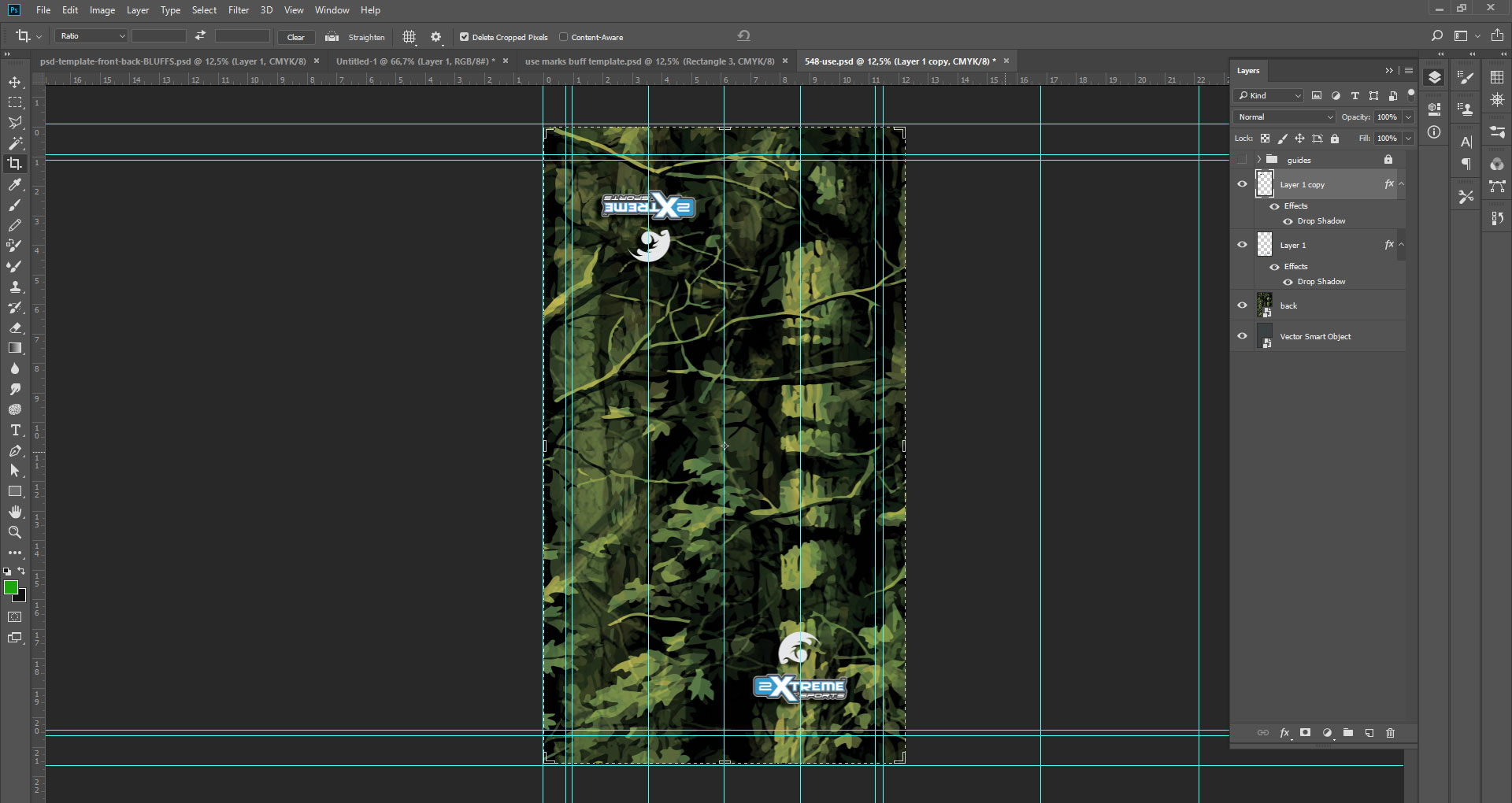Select the Move tool
This screenshot has height=803, width=1512.
coord(15,82)
